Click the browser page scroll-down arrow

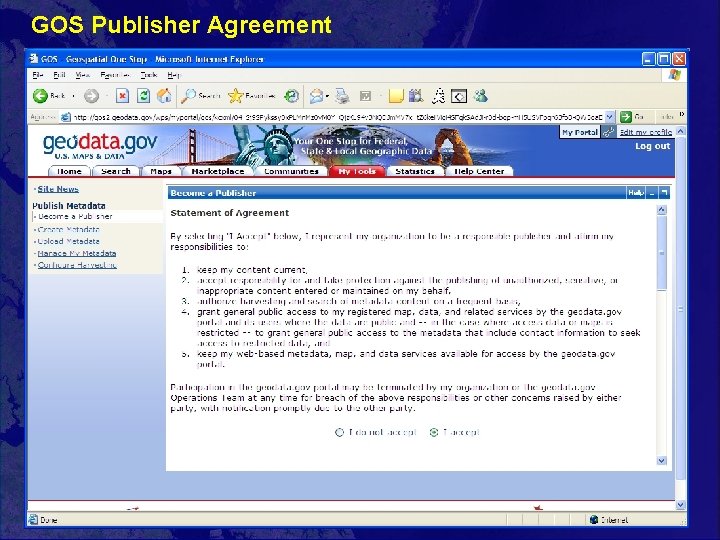pos(681,504)
